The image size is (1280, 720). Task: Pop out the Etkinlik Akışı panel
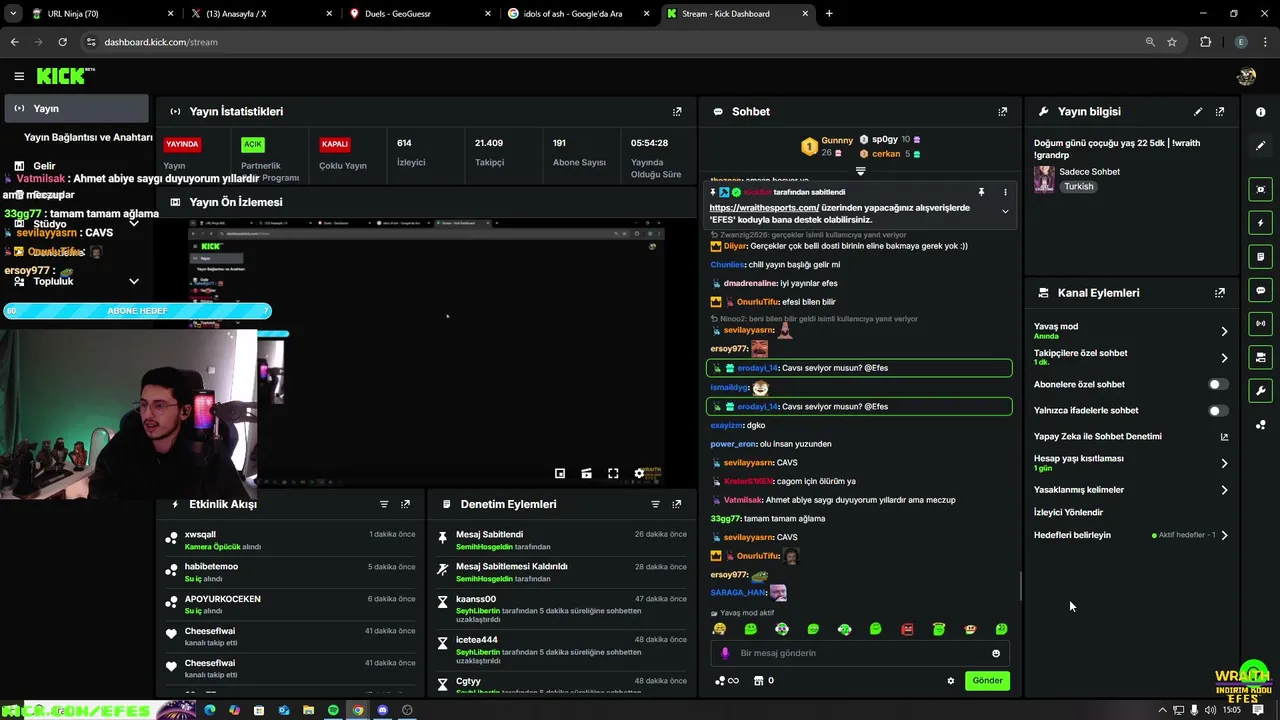tap(405, 505)
